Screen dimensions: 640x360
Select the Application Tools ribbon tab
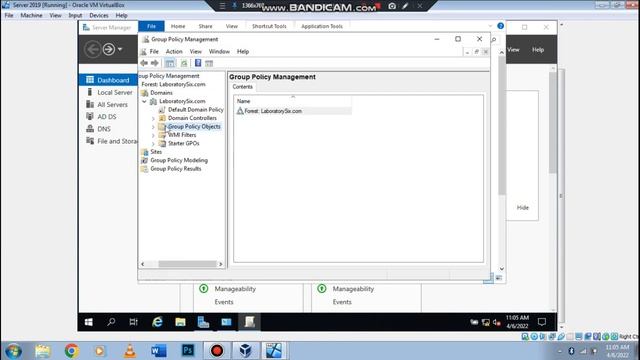(322, 26)
